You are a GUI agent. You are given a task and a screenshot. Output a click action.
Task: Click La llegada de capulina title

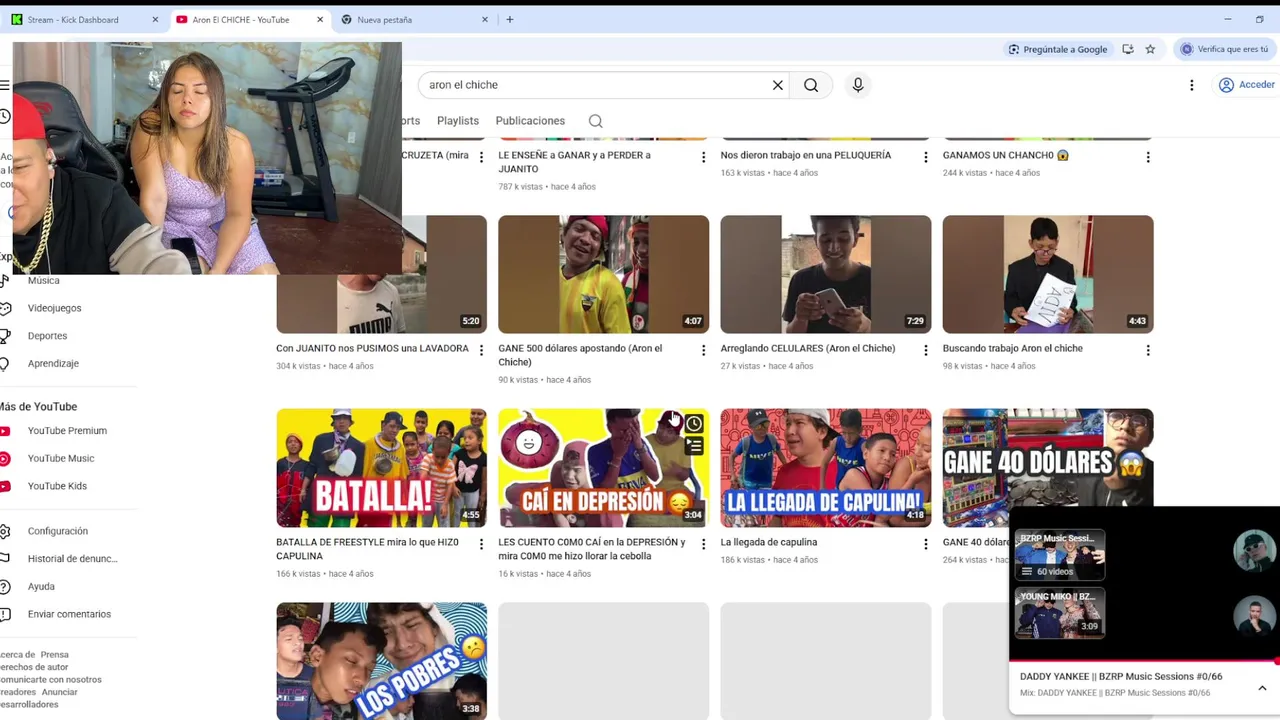click(768, 542)
